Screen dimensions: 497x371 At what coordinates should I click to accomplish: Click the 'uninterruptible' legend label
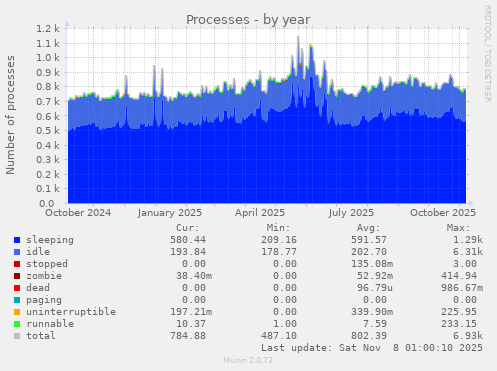pos(71,312)
